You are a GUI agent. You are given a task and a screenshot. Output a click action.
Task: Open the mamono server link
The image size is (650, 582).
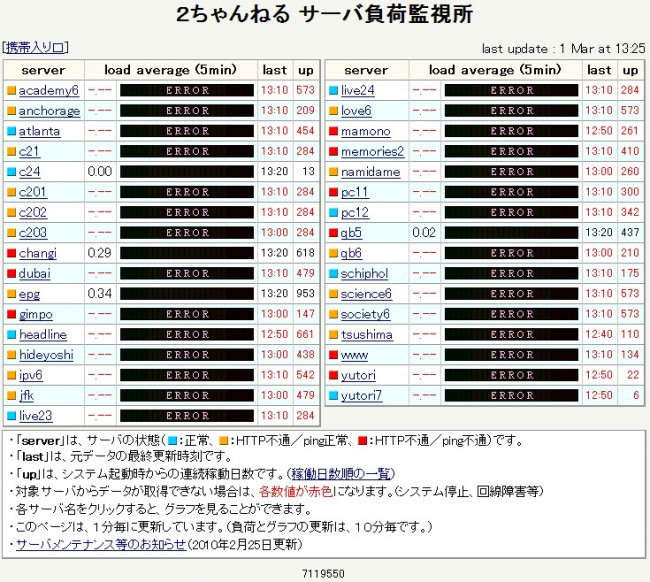[x=366, y=131]
